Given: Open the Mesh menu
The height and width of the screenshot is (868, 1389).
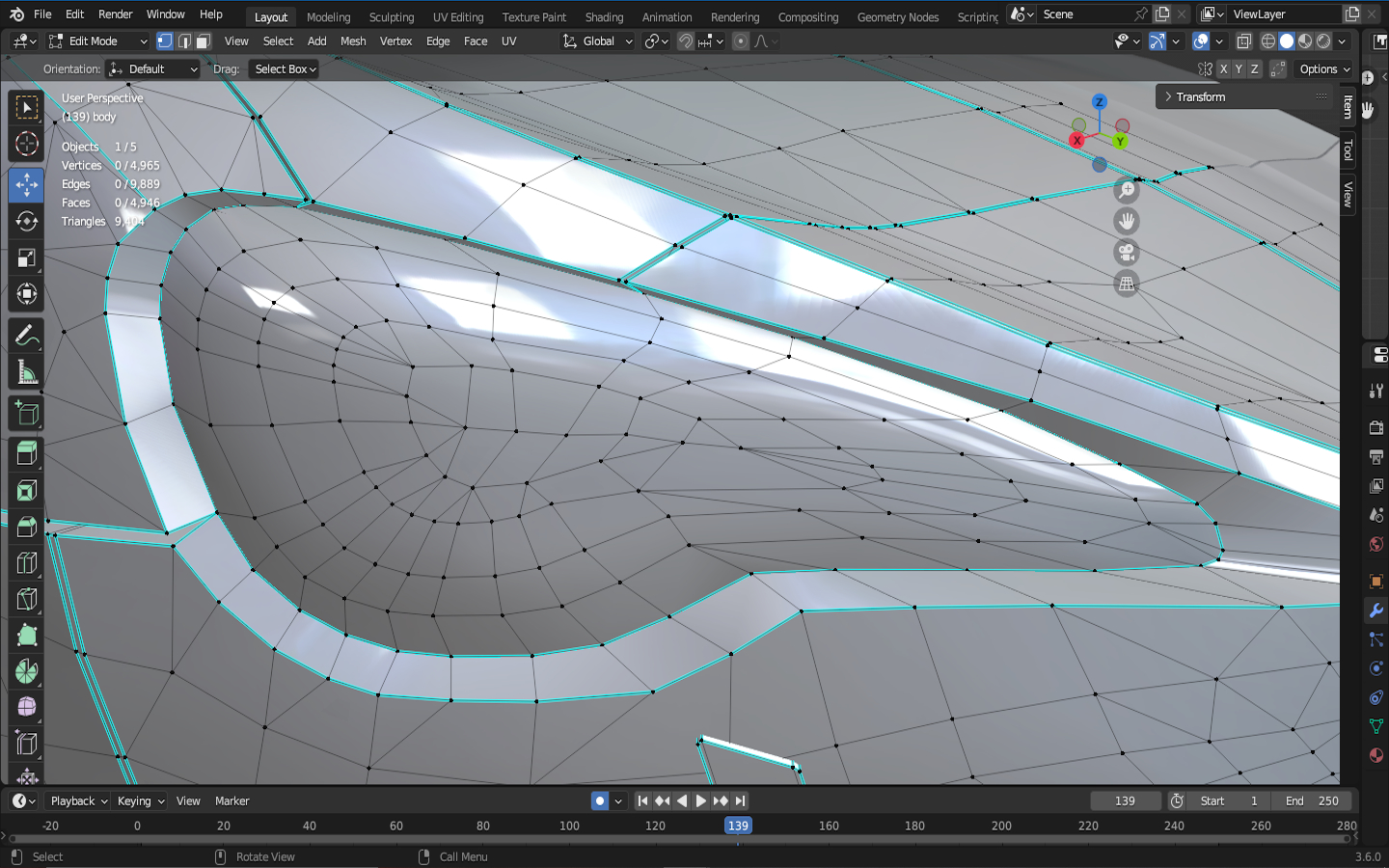Looking at the screenshot, I should tap(353, 41).
